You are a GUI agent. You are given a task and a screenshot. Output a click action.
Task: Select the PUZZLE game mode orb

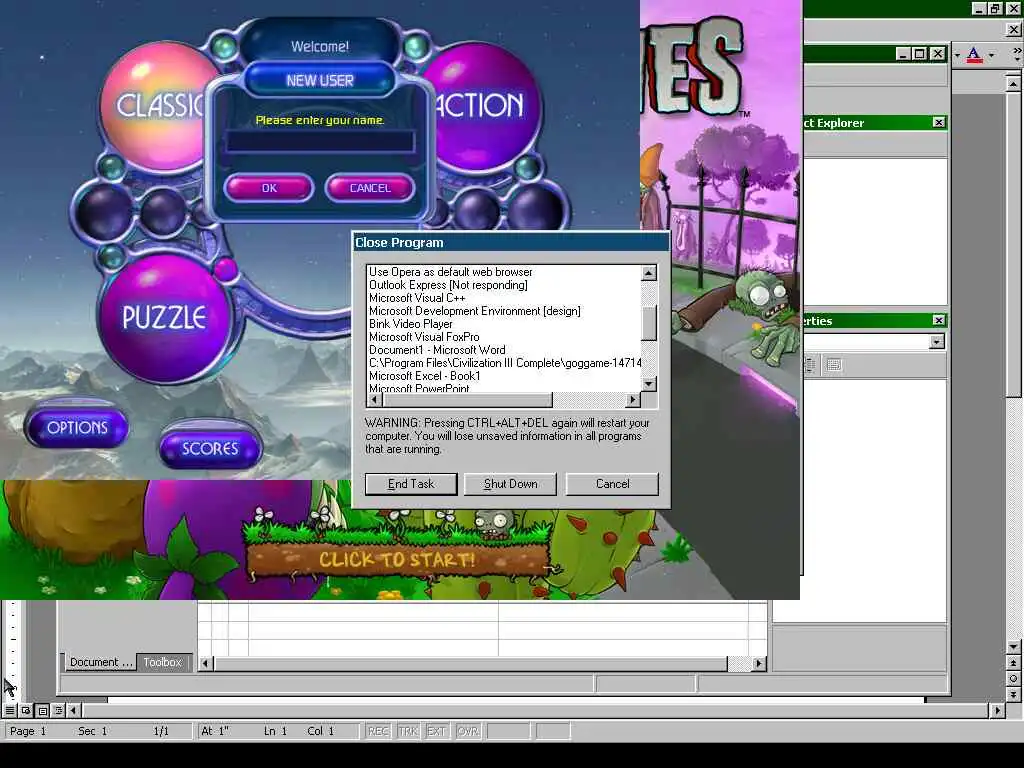pyautogui.click(x=165, y=317)
